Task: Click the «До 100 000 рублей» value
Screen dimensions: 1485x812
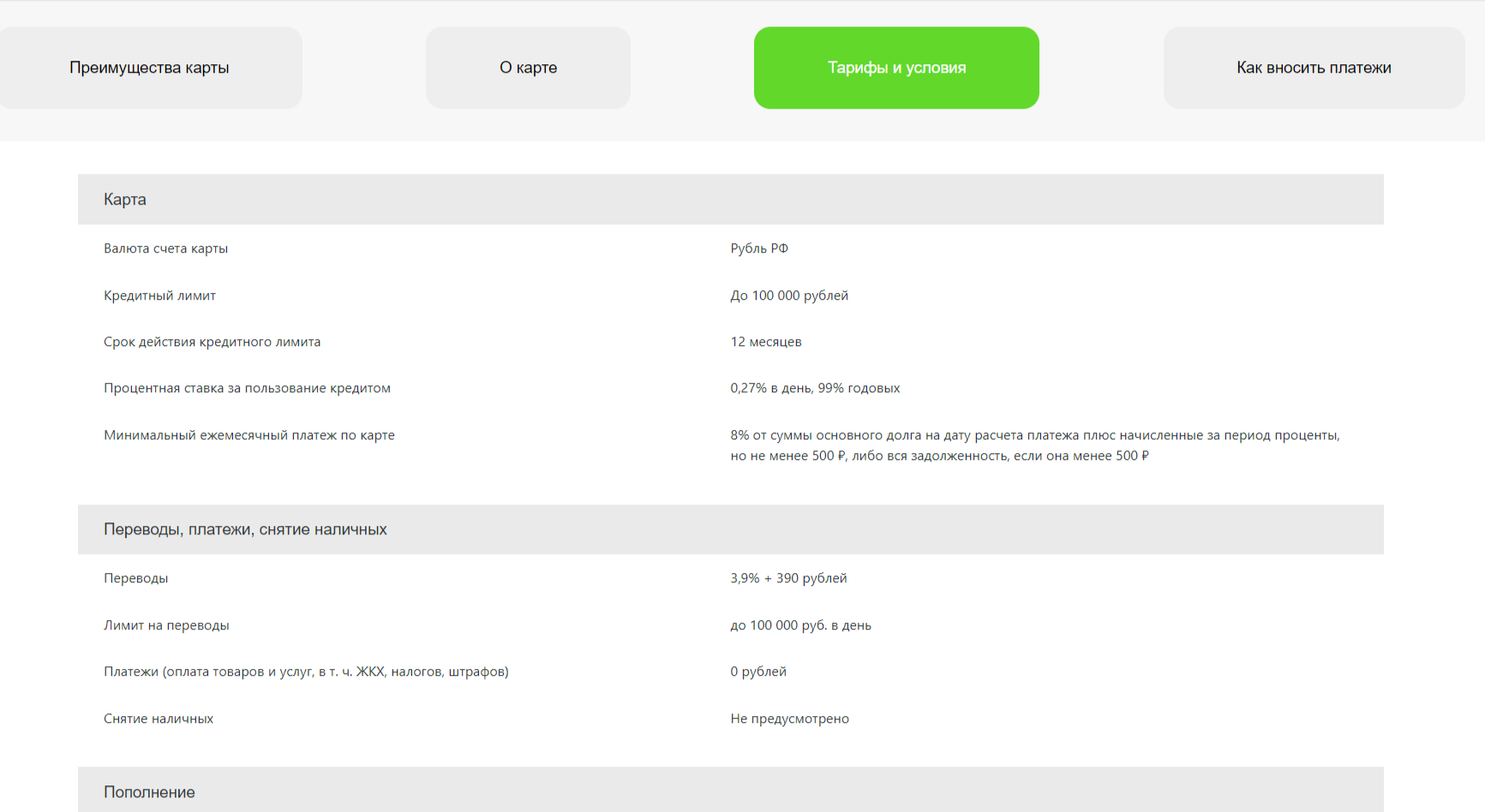Action: click(x=789, y=296)
